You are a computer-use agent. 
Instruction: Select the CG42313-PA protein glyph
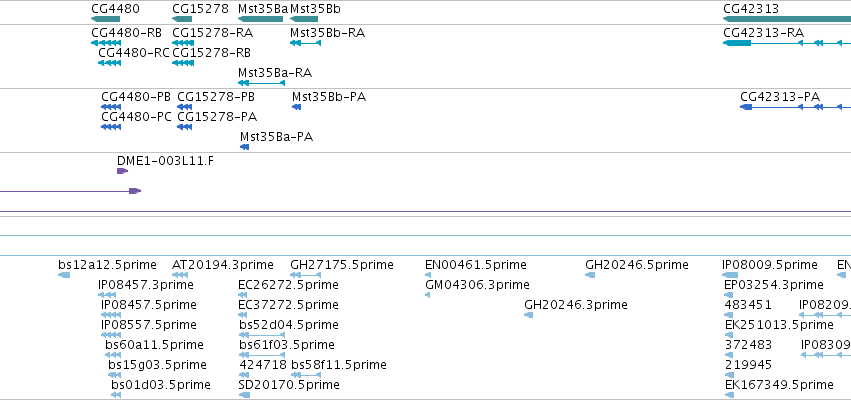[x=796, y=107]
